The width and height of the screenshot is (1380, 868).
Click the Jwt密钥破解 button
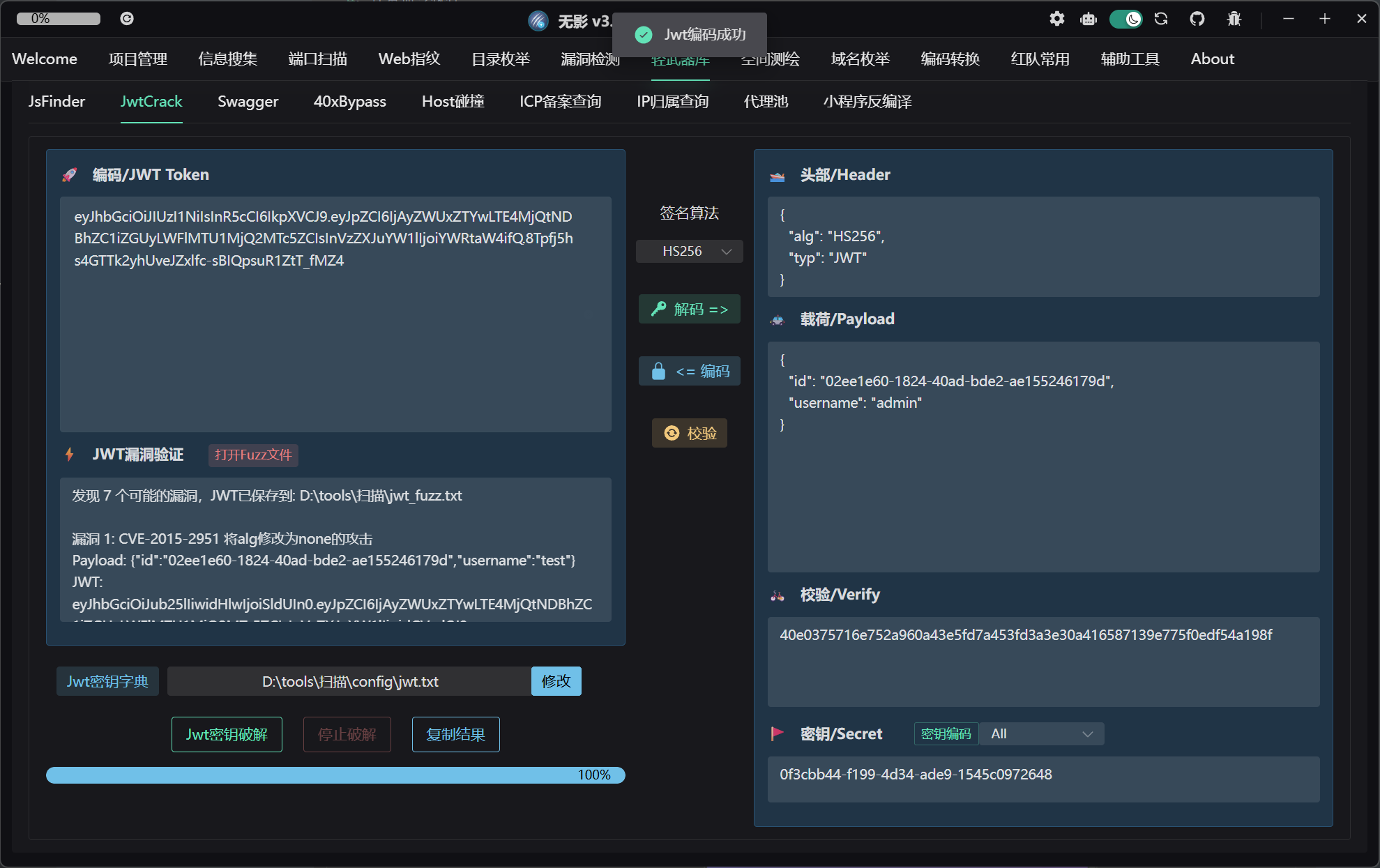227,734
